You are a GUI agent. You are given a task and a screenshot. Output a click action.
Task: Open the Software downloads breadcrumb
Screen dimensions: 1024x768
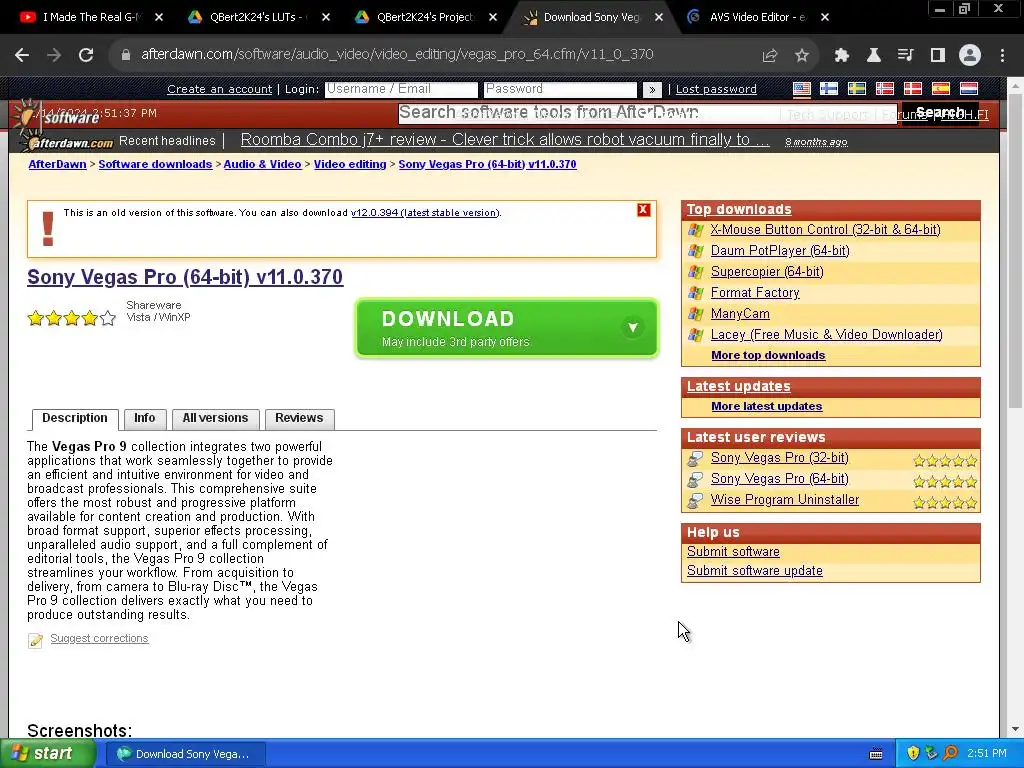pos(155,165)
